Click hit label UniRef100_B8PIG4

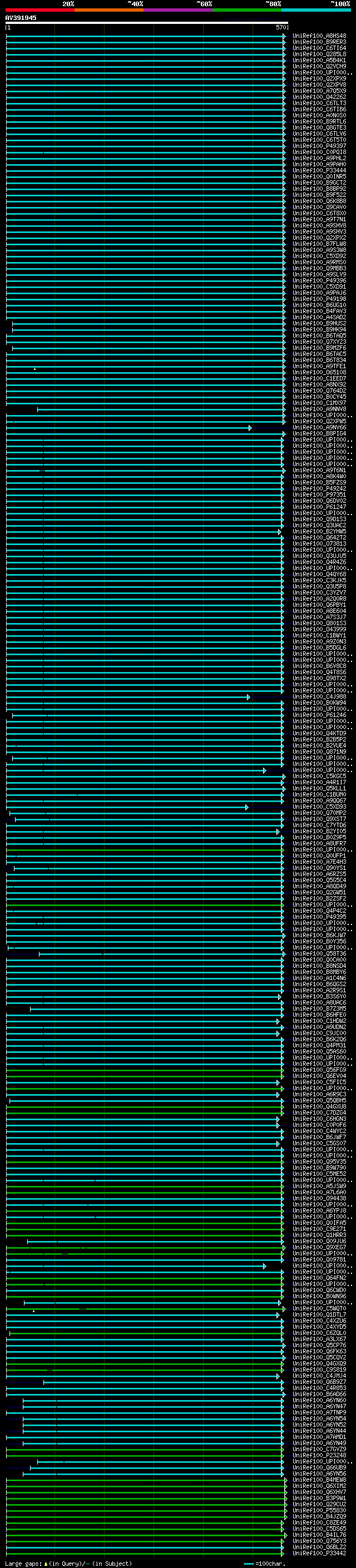pyautogui.click(x=319, y=434)
